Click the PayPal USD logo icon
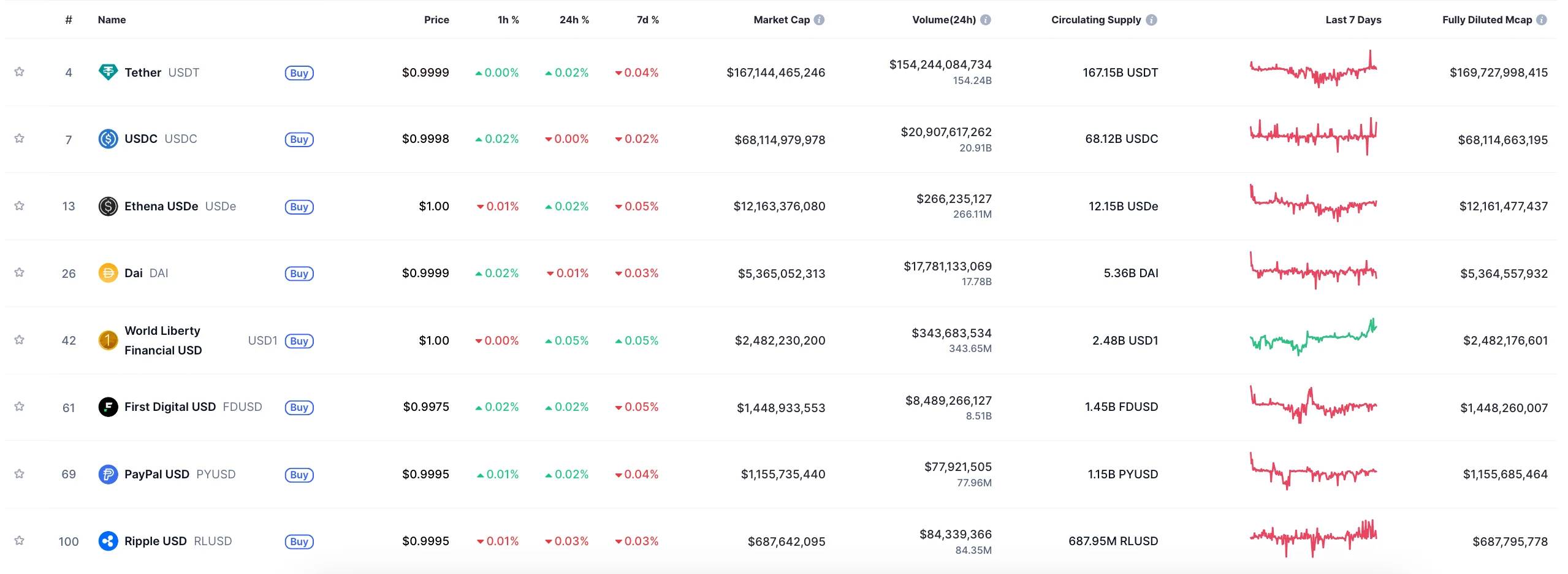1568x574 pixels. pyautogui.click(x=108, y=474)
